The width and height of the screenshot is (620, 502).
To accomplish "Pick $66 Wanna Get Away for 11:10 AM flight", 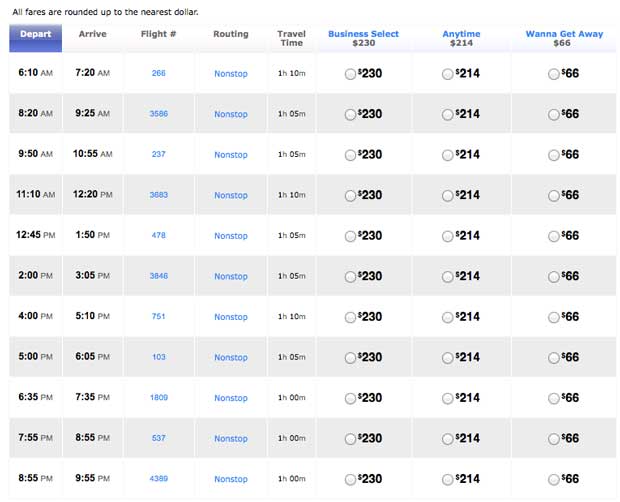I will (x=554, y=196).
